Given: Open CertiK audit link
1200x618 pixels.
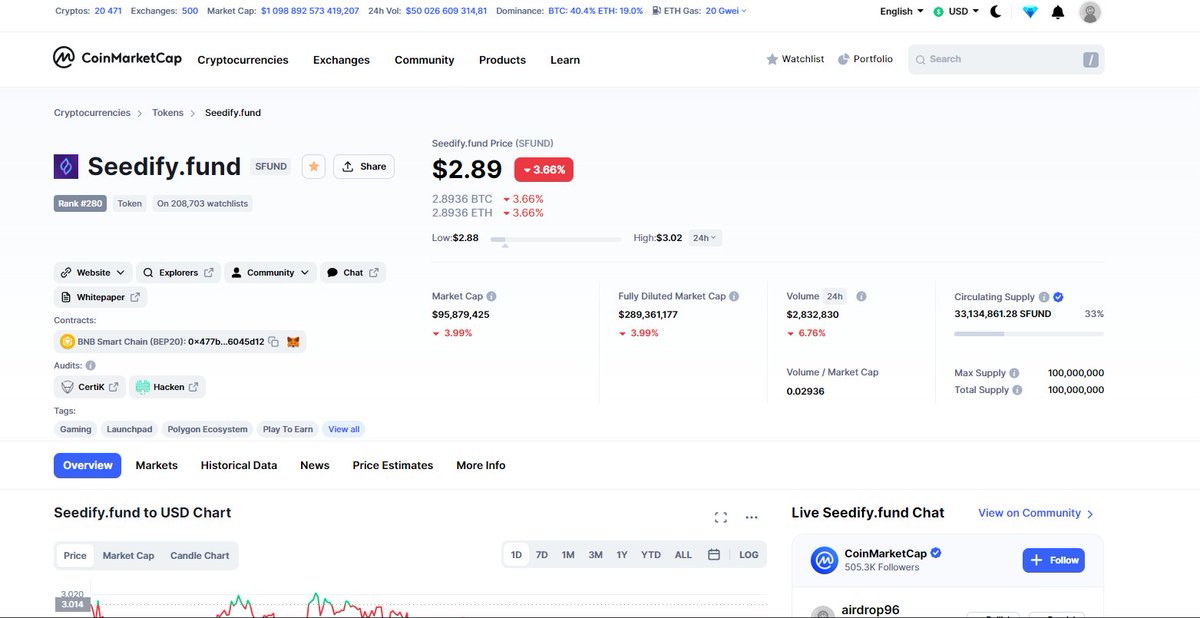Looking at the screenshot, I should [x=90, y=387].
